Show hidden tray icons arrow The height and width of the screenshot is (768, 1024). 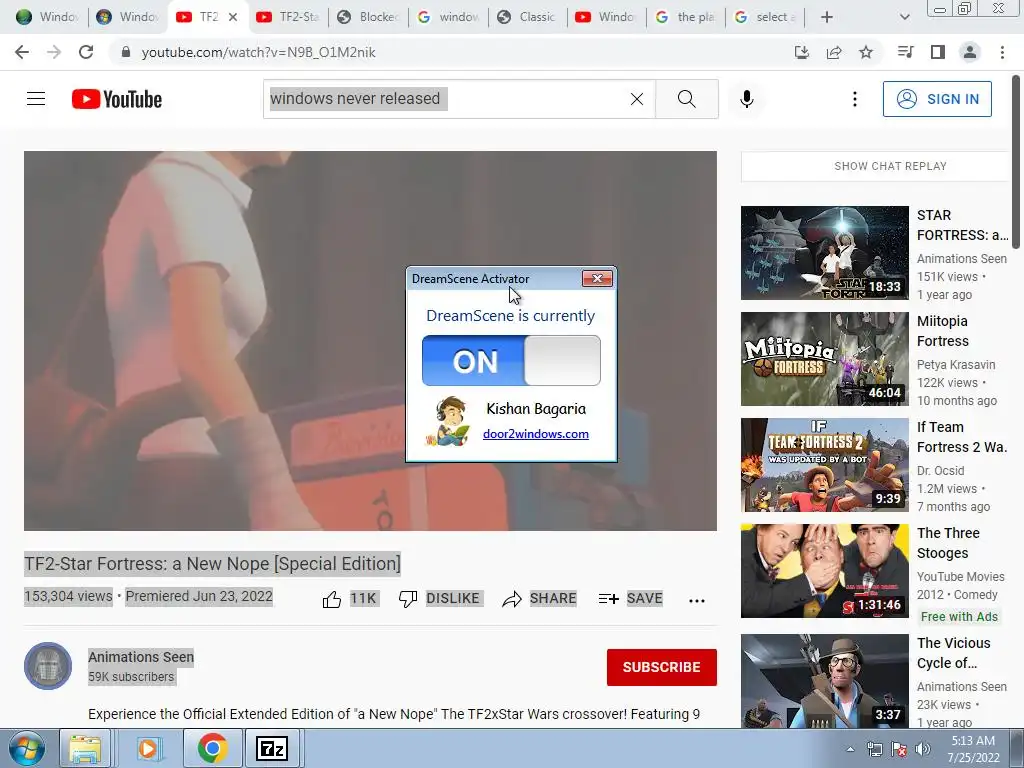point(850,749)
